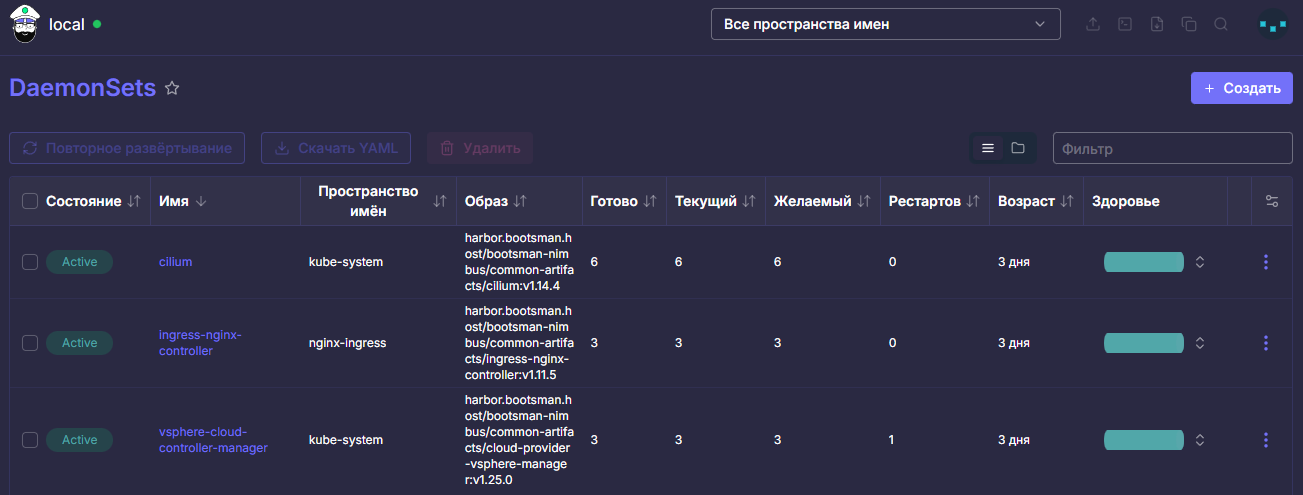The width and height of the screenshot is (1303, 495).
Task: Click restart count 1 in vsphere row
Action: (892, 440)
